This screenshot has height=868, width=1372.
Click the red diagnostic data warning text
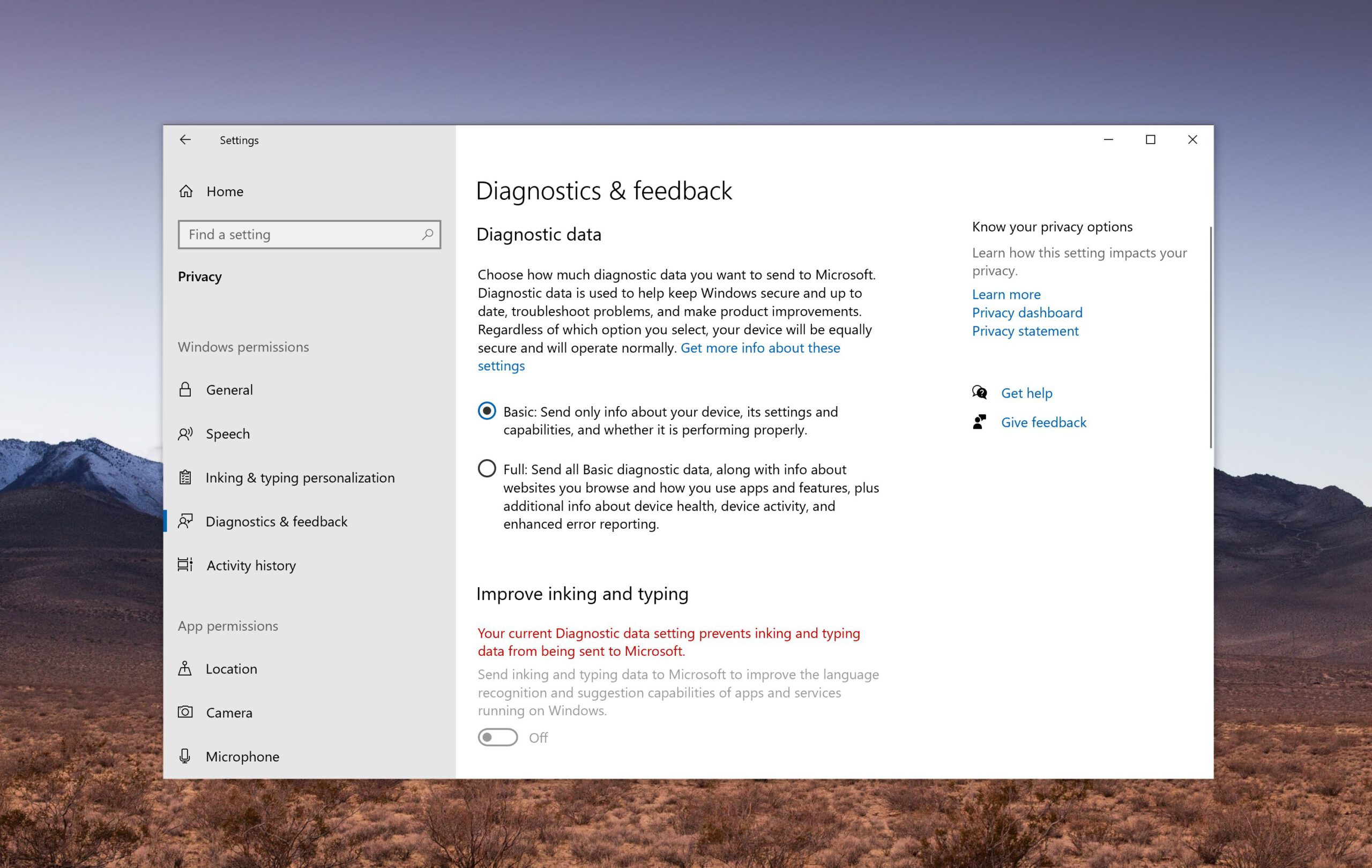point(669,642)
